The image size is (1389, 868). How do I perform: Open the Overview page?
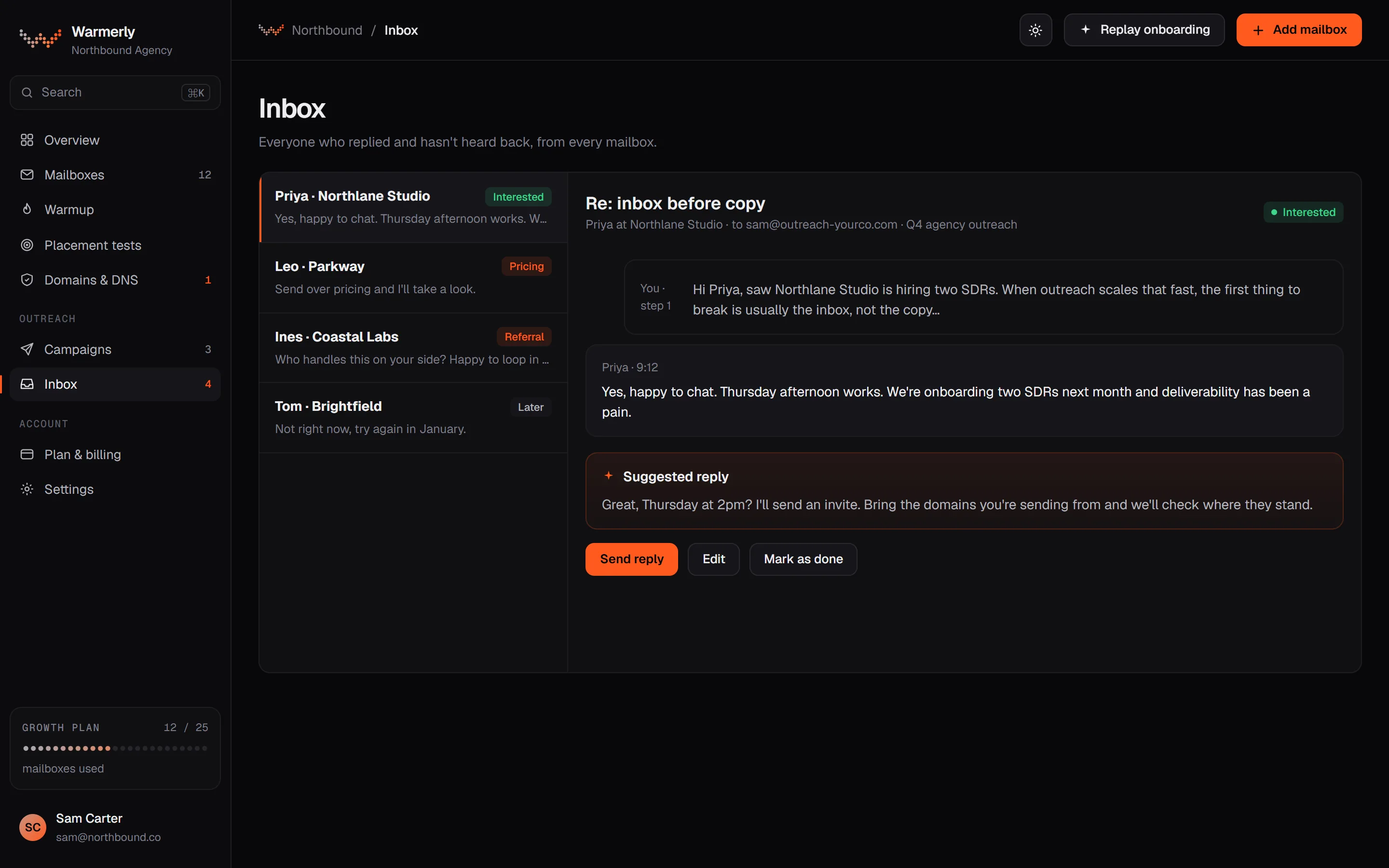(x=115, y=140)
